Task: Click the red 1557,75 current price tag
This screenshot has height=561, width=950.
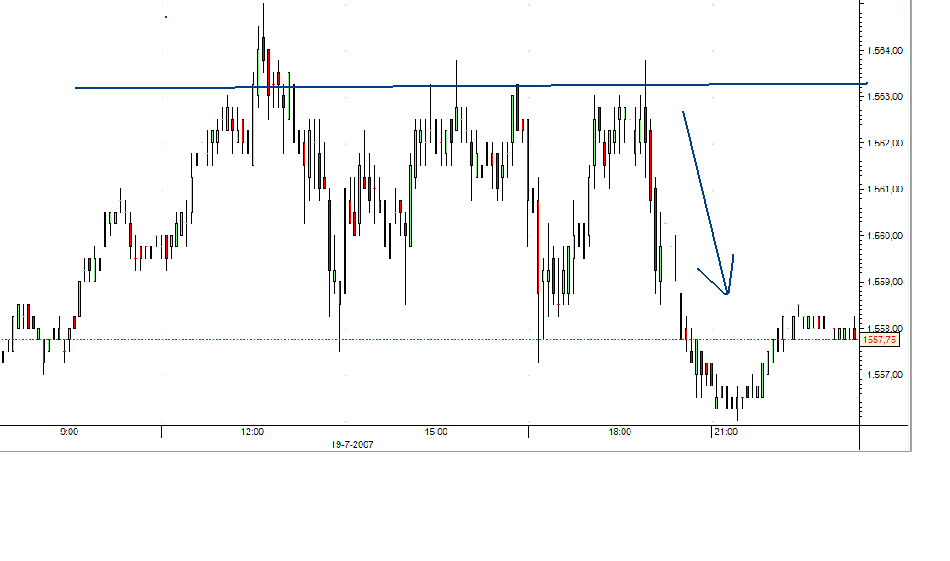Action: (880, 340)
